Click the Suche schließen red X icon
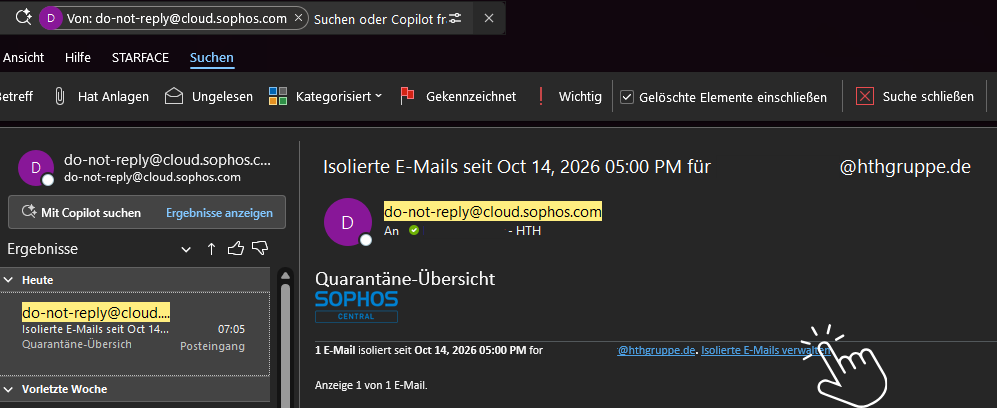The height and width of the screenshot is (408, 997). [865, 97]
